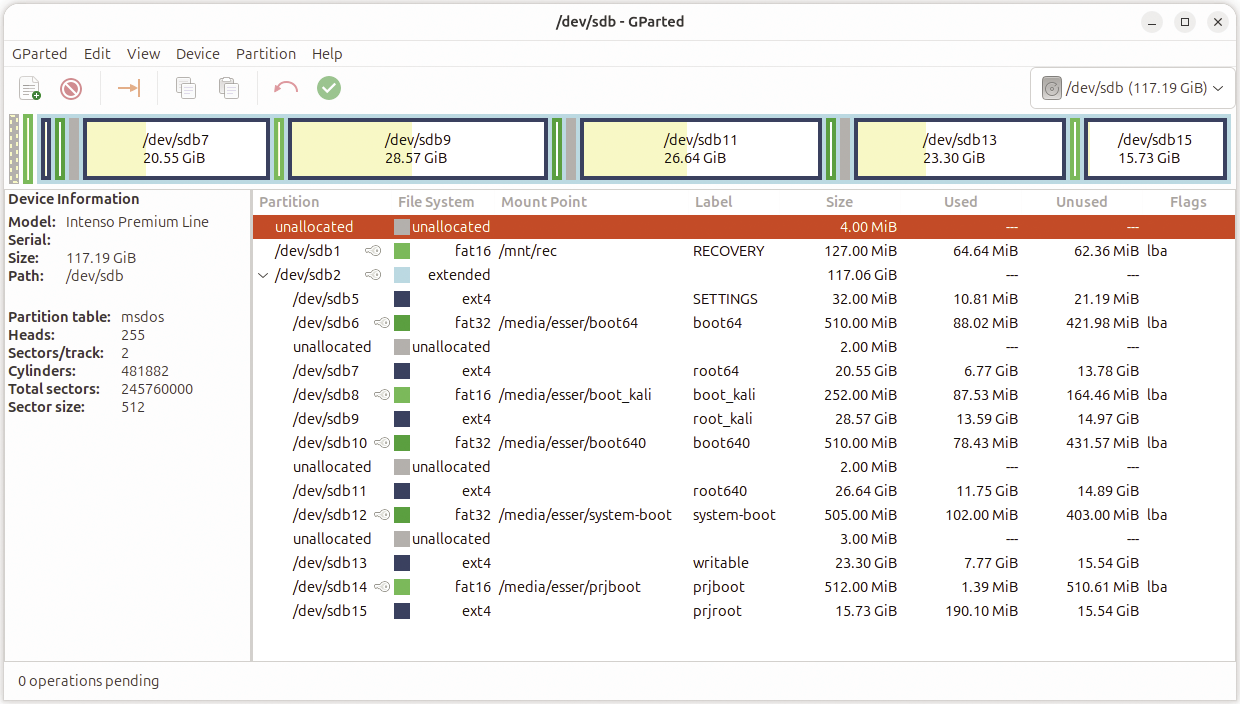Collapse the /dev/sdb2 extended partition
The width and height of the screenshot is (1240, 704).
point(263,275)
